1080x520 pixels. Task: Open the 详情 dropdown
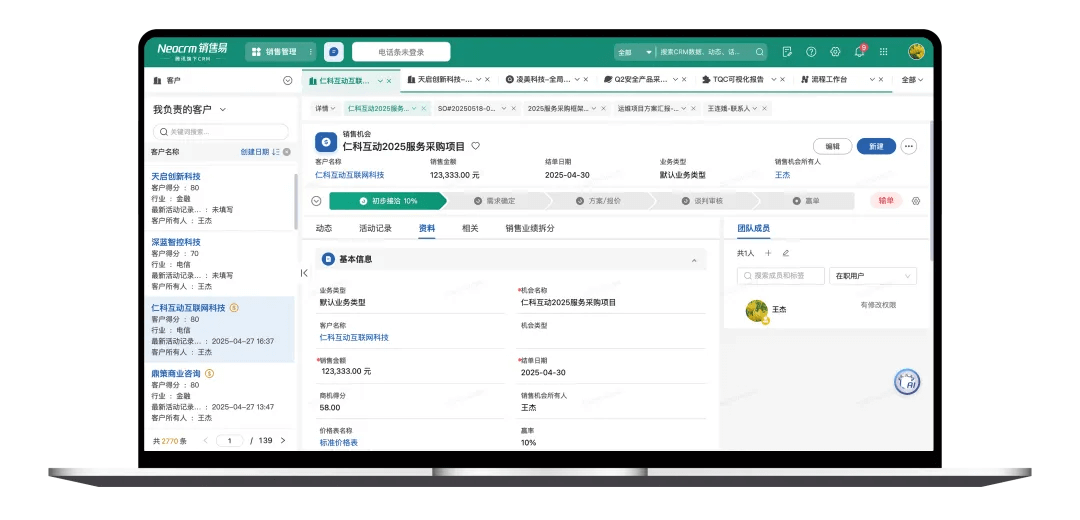coord(325,108)
